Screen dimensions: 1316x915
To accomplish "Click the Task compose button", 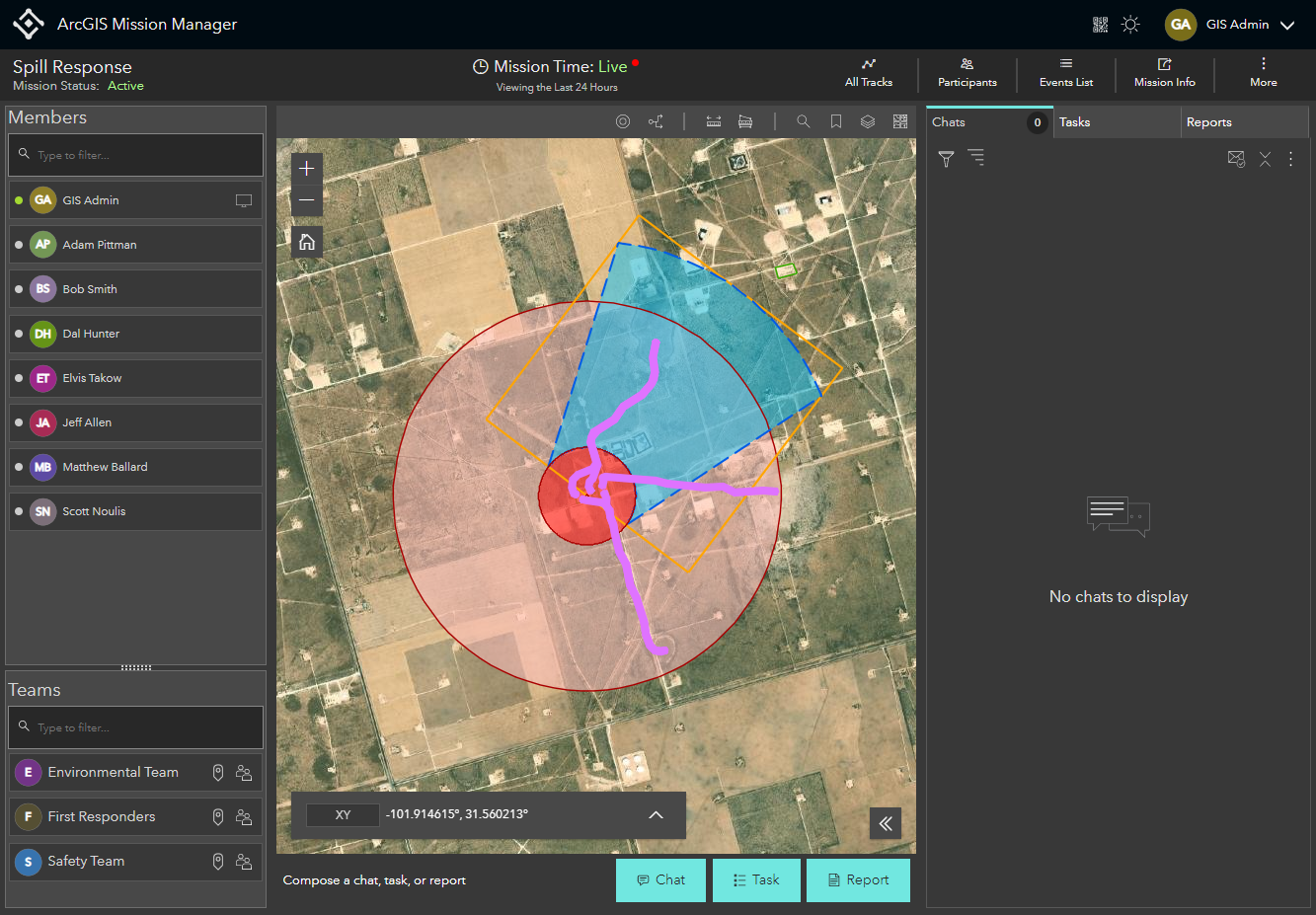I will pyautogui.click(x=756, y=879).
